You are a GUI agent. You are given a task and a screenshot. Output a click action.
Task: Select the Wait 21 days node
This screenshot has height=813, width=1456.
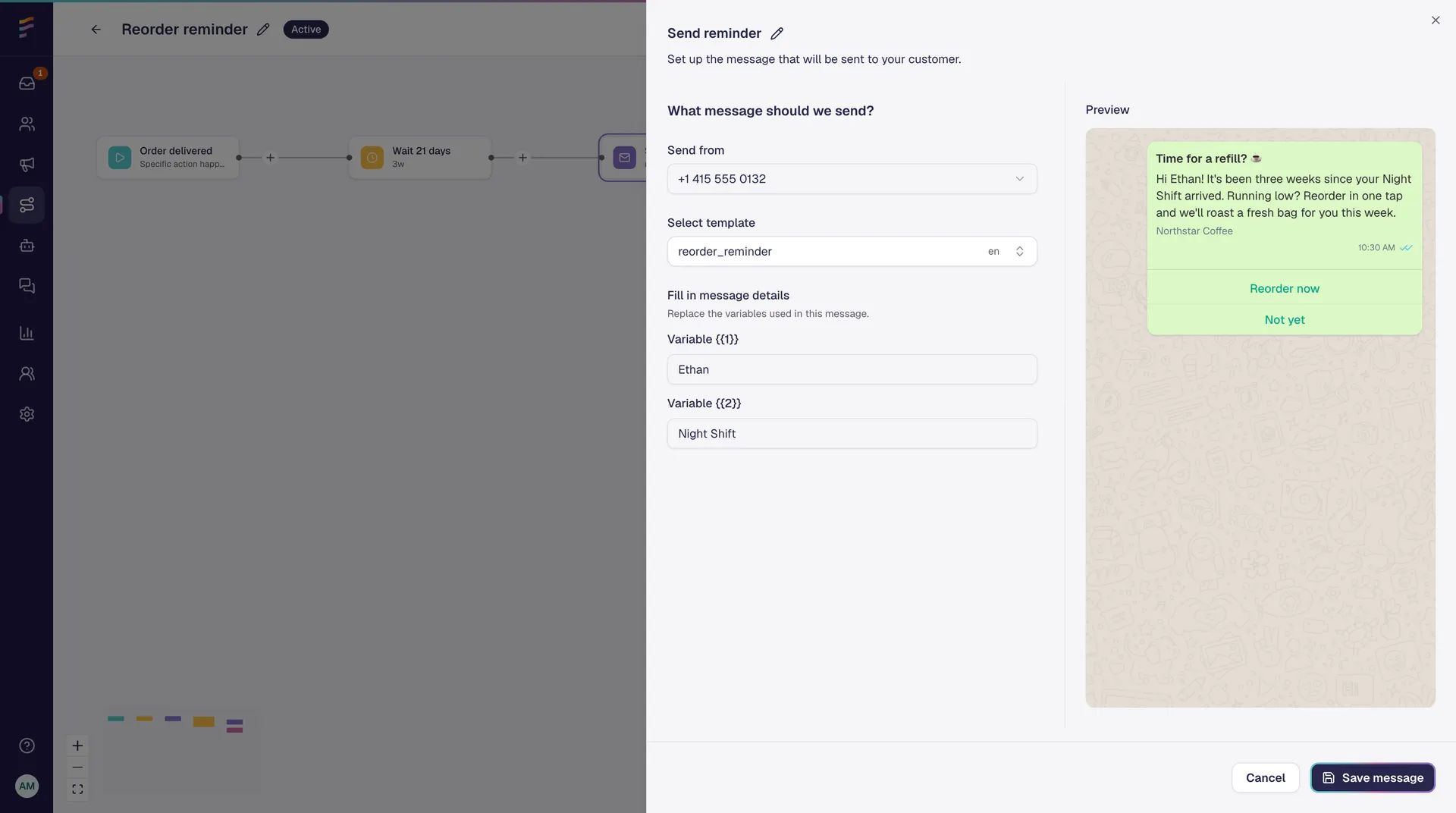coord(420,158)
